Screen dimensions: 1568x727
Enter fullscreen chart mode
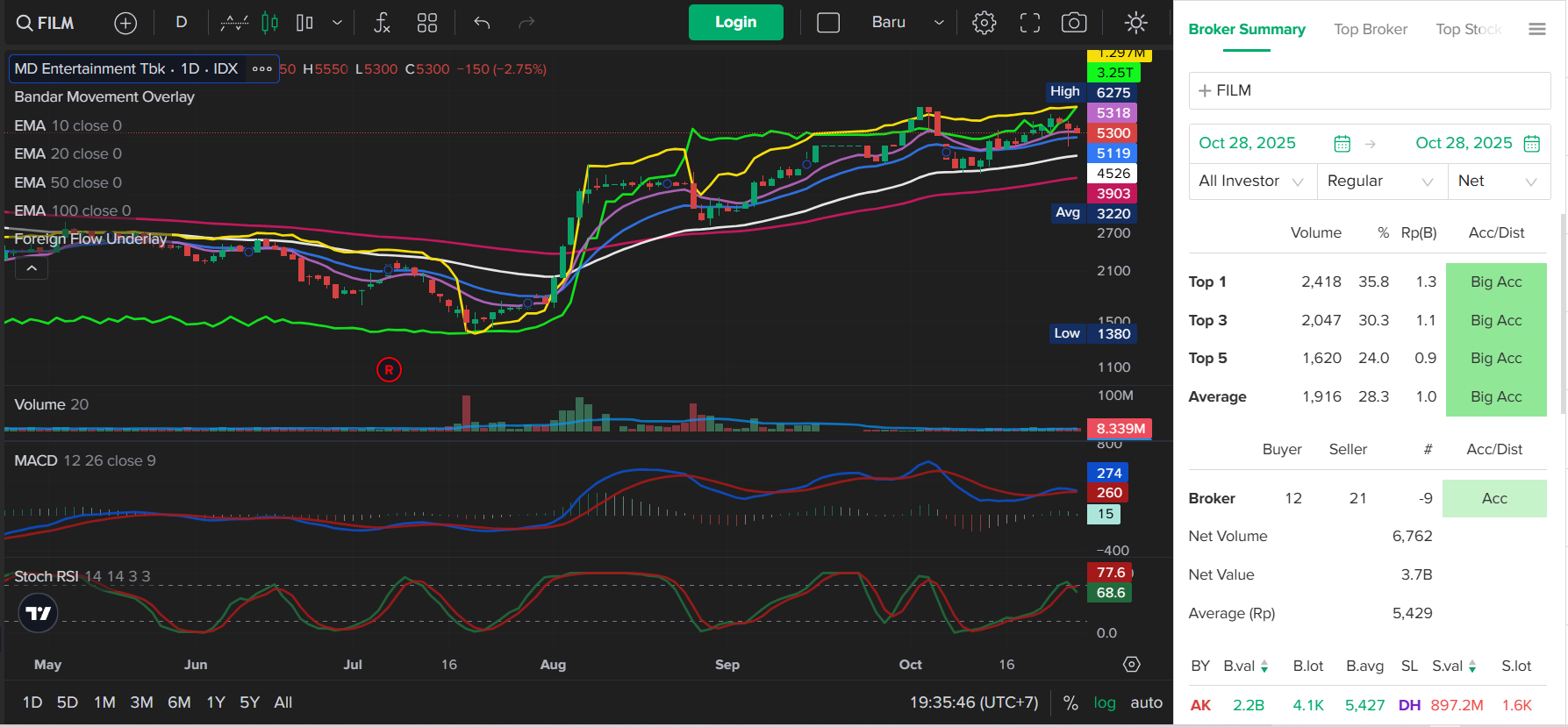pos(1029,23)
